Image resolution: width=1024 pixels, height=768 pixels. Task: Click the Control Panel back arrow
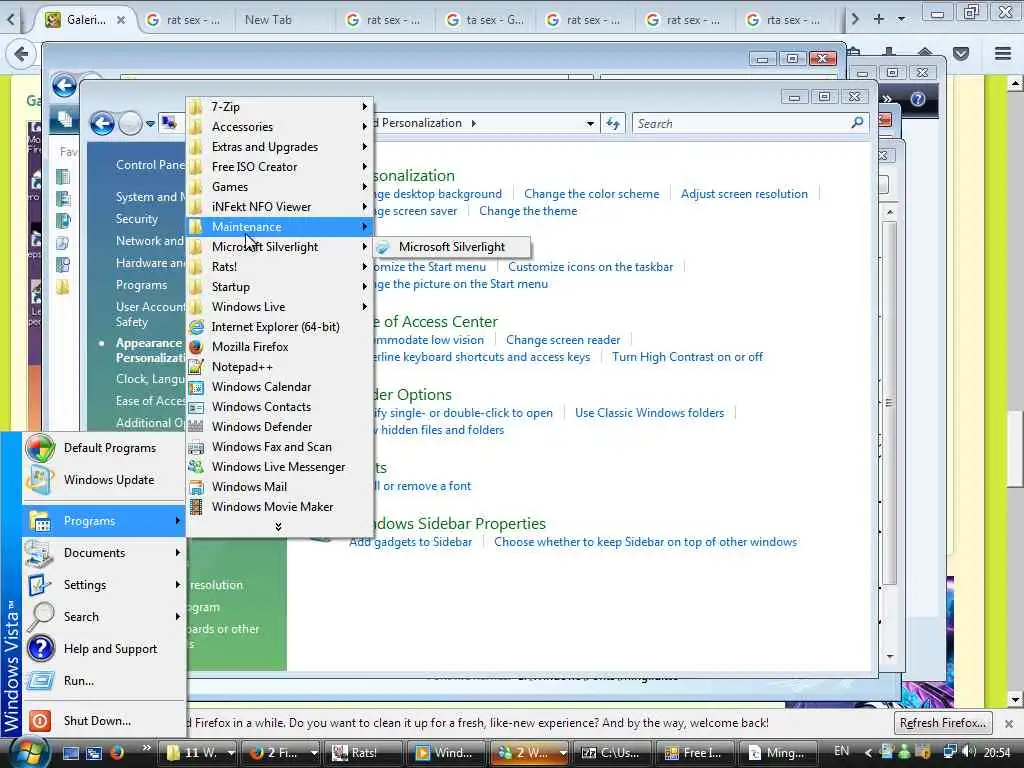[x=103, y=123]
